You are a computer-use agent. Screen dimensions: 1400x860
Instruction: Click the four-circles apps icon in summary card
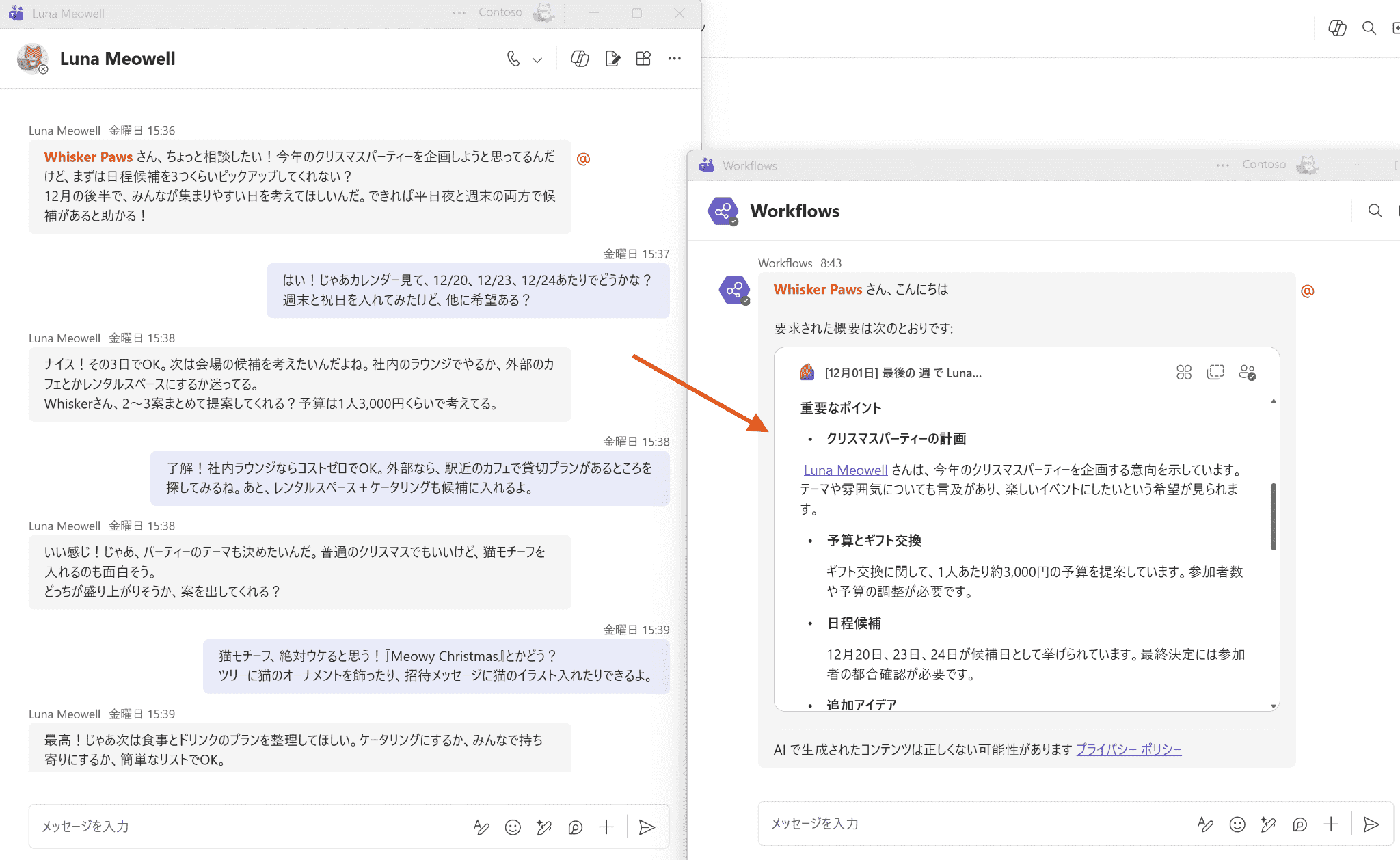tap(1183, 373)
